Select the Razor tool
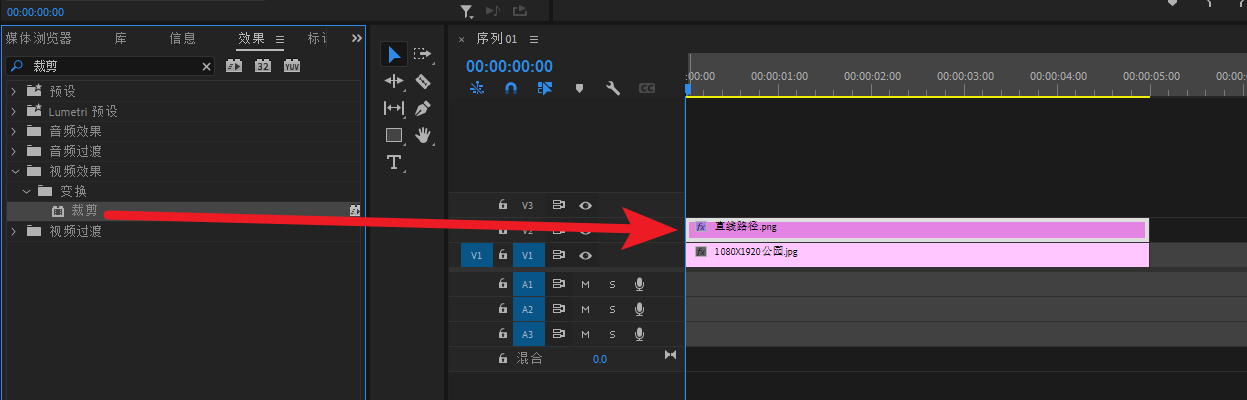 422,81
